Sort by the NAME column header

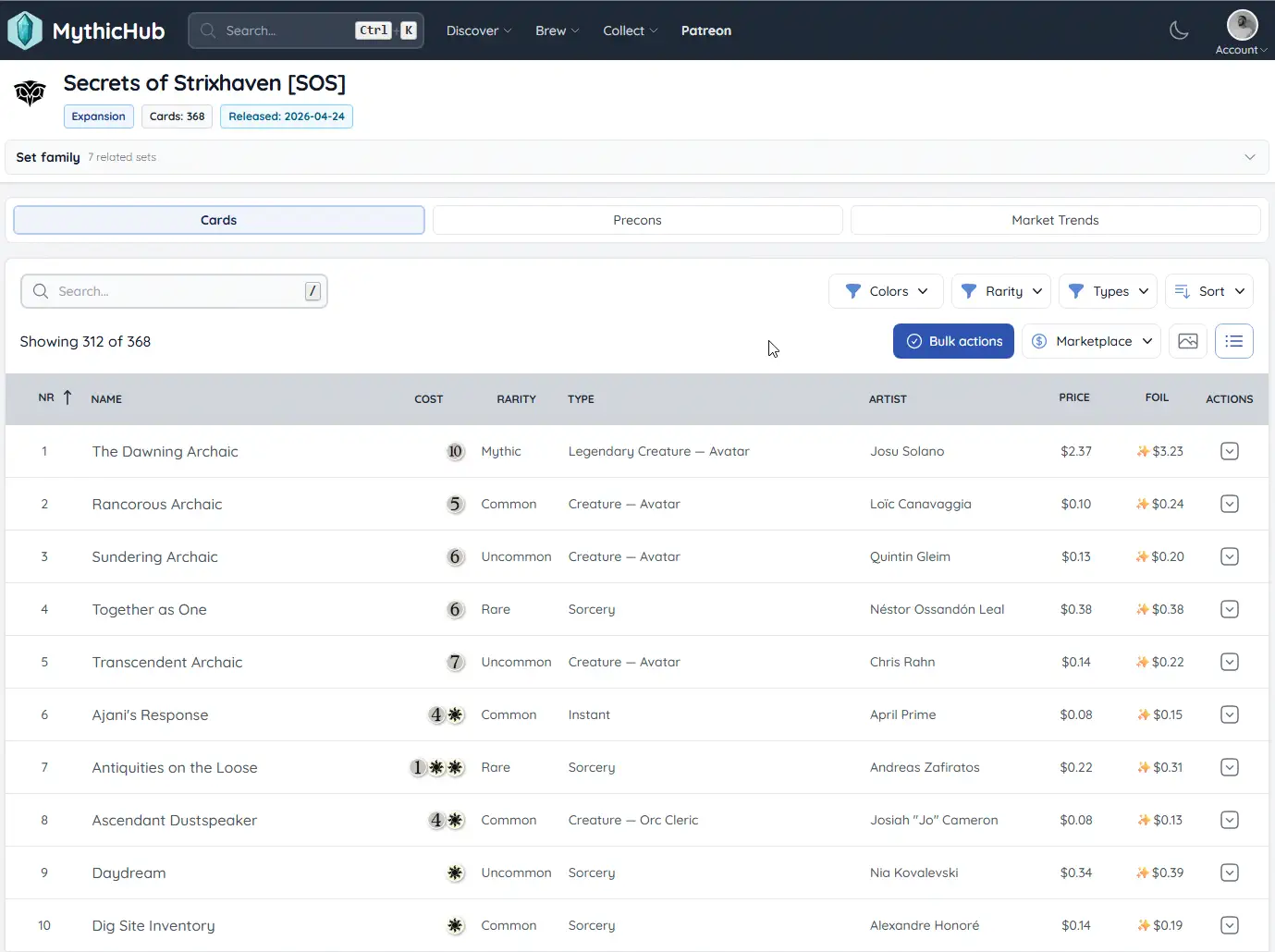click(x=106, y=399)
